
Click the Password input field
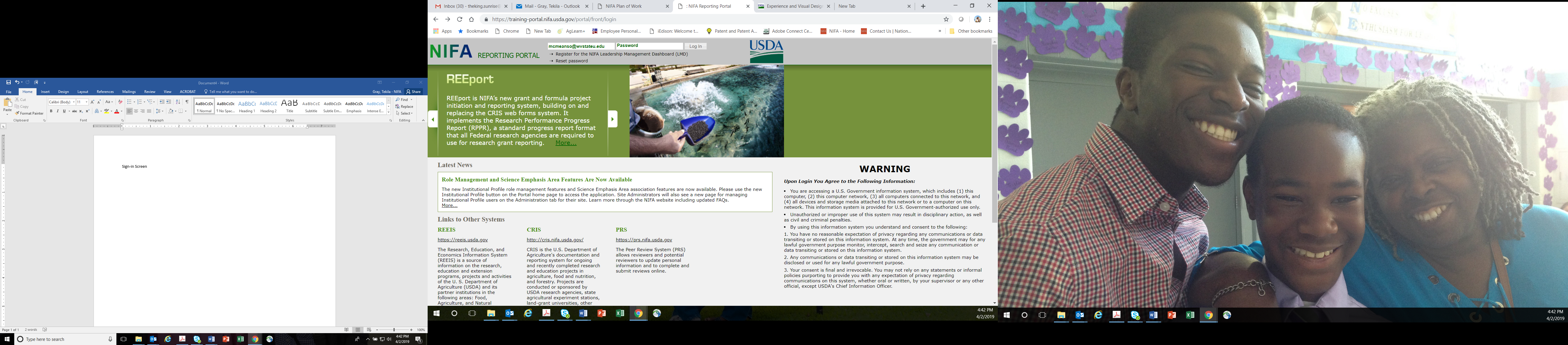[649, 46]
